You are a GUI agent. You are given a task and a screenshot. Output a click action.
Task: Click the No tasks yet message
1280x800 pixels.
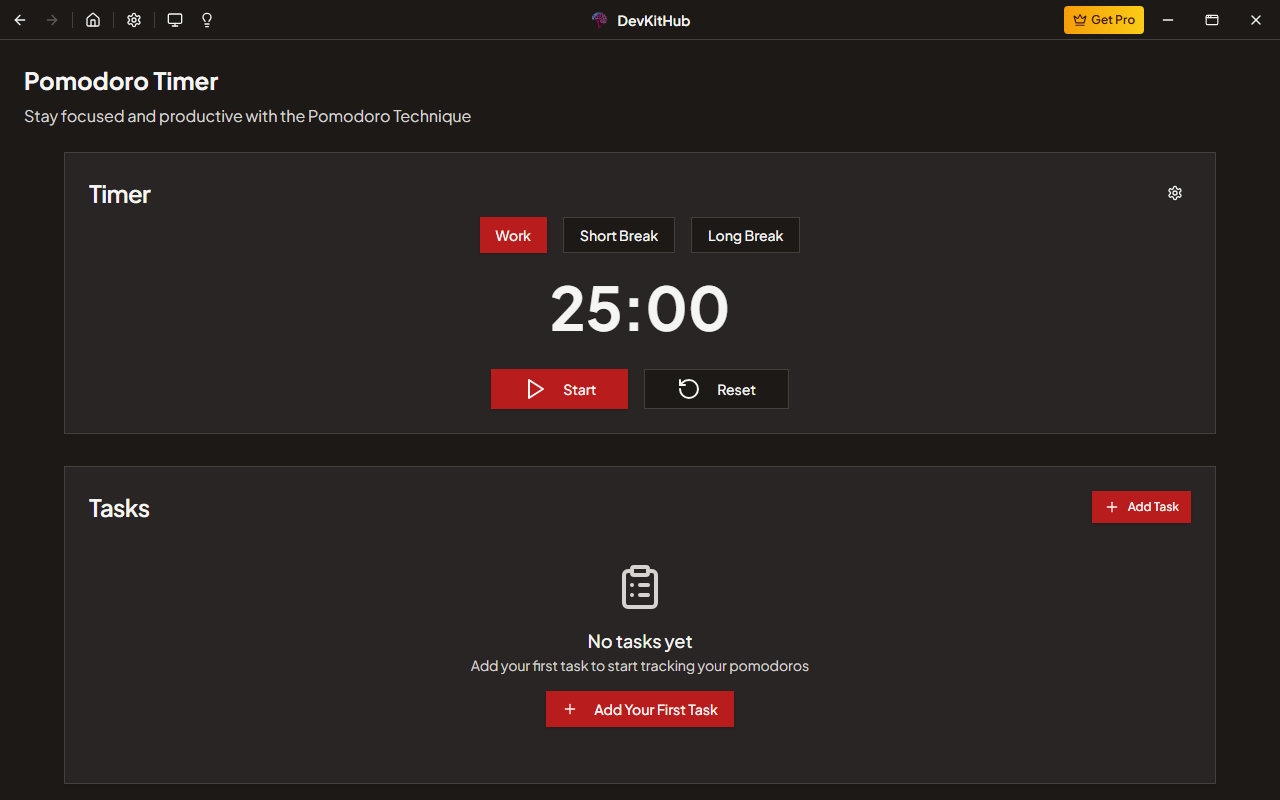(640, 641)
